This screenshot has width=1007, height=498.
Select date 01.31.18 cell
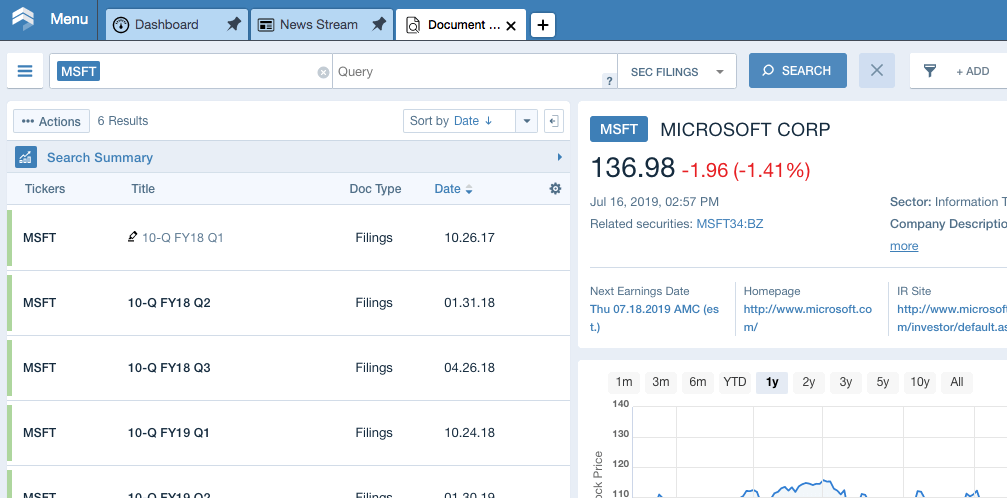[469, 303]
